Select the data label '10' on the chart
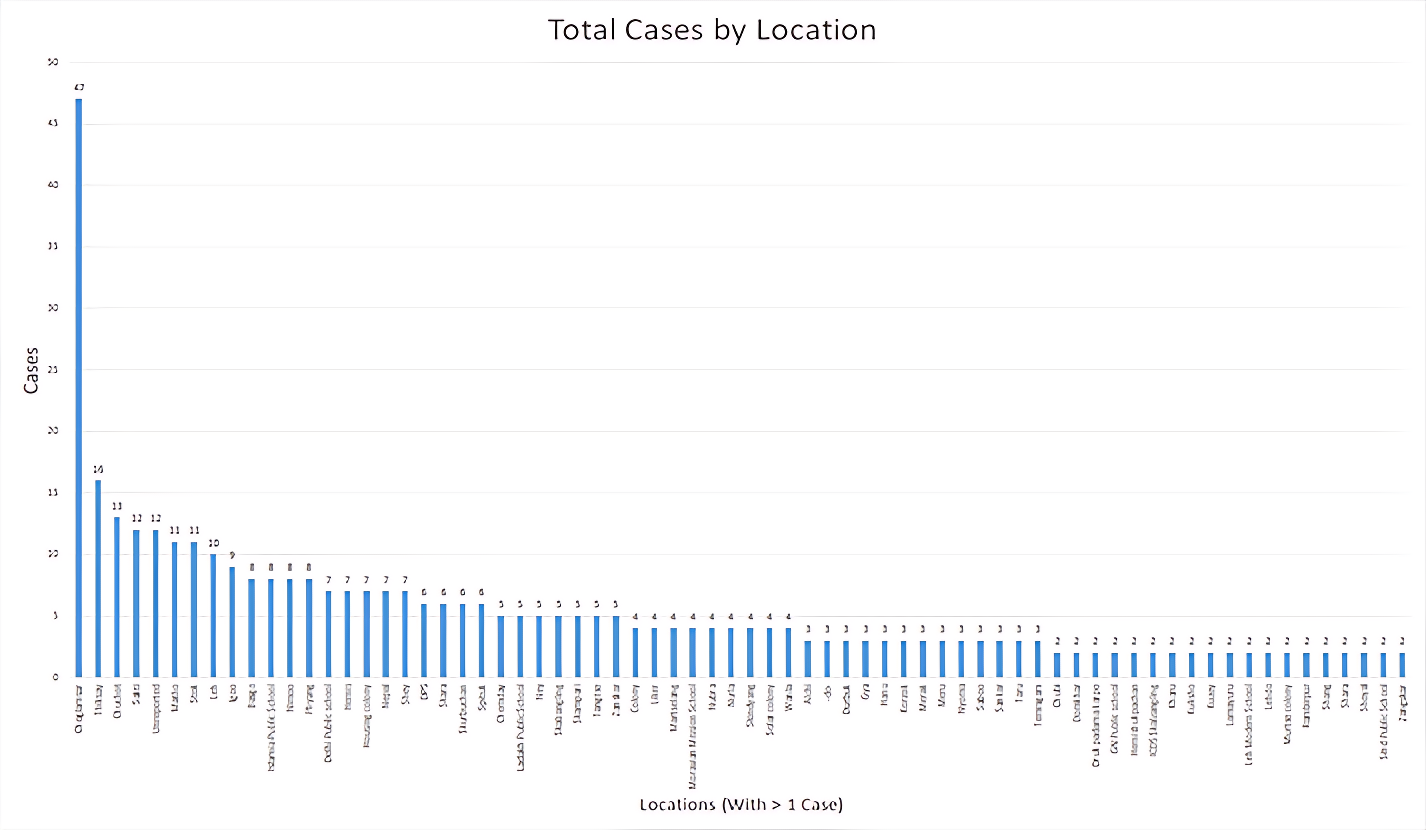 (213, 543)
